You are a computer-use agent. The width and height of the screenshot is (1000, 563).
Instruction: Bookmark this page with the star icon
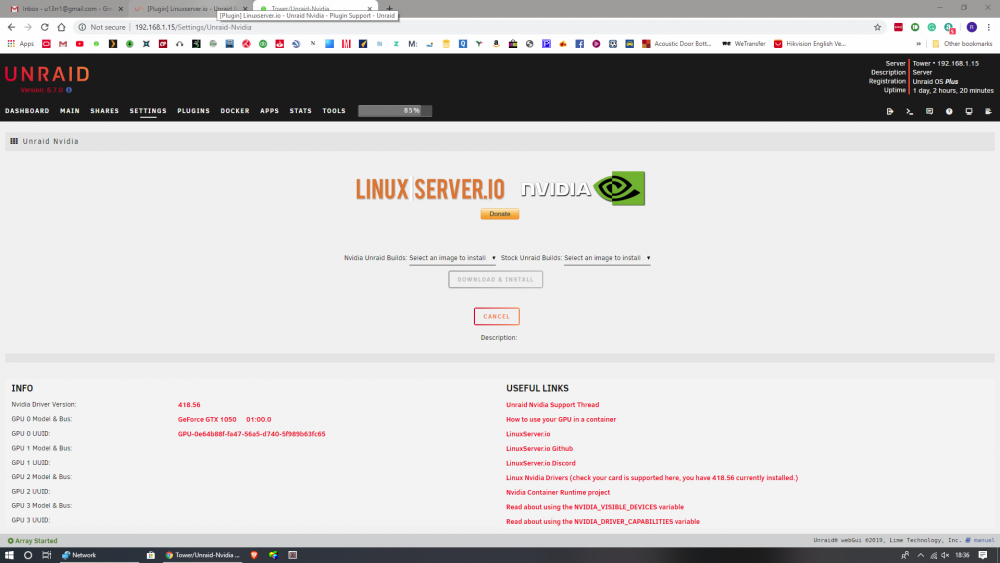[x=878, y=27]
